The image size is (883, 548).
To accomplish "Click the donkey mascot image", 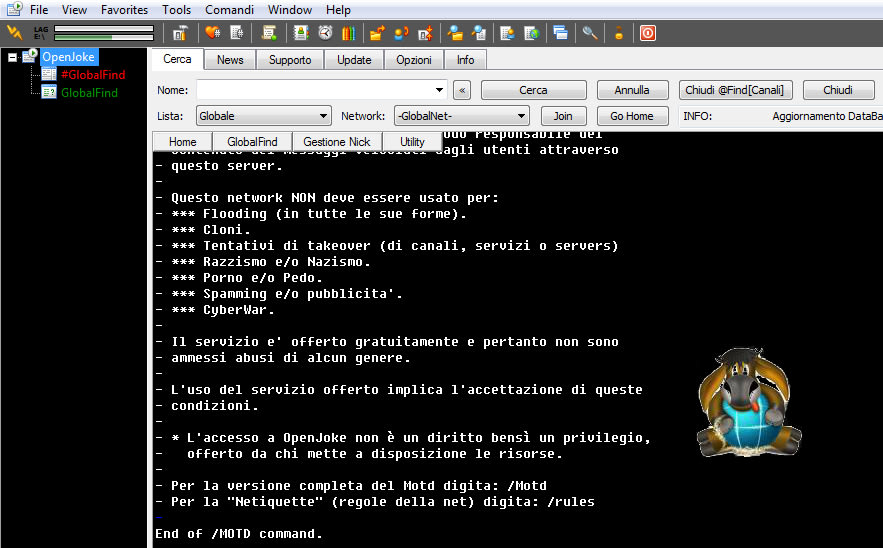I will [749, 402].
